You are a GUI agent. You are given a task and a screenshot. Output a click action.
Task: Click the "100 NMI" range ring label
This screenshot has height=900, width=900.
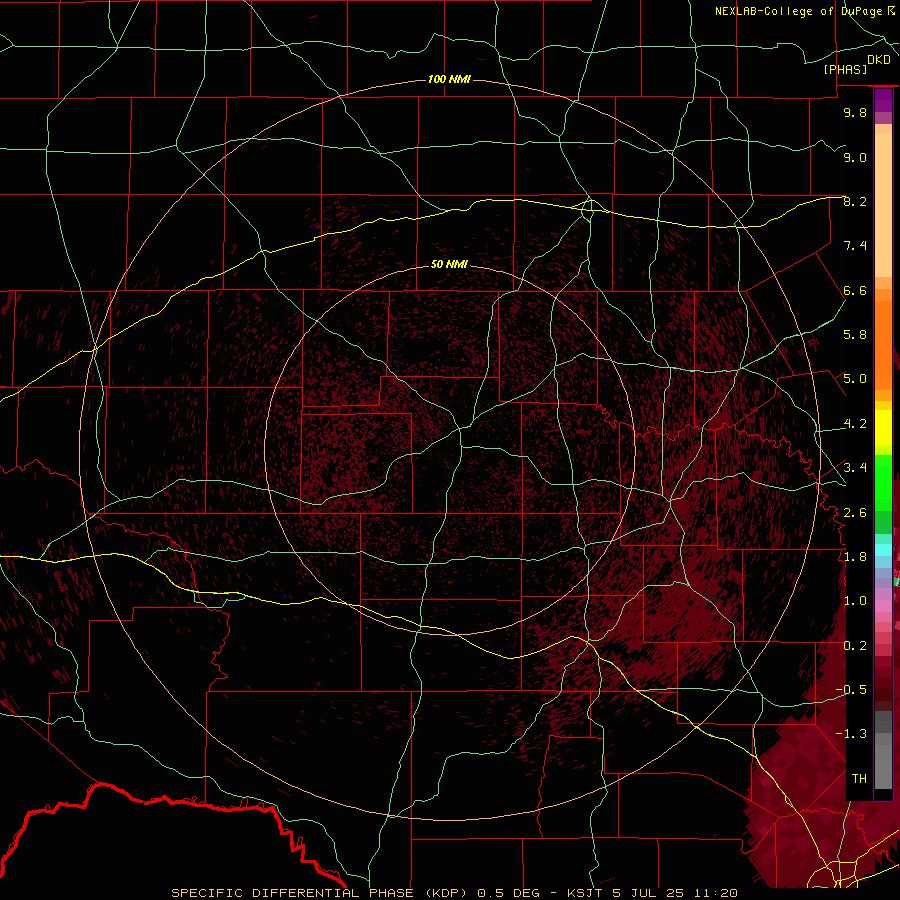(x=449, y=79)
